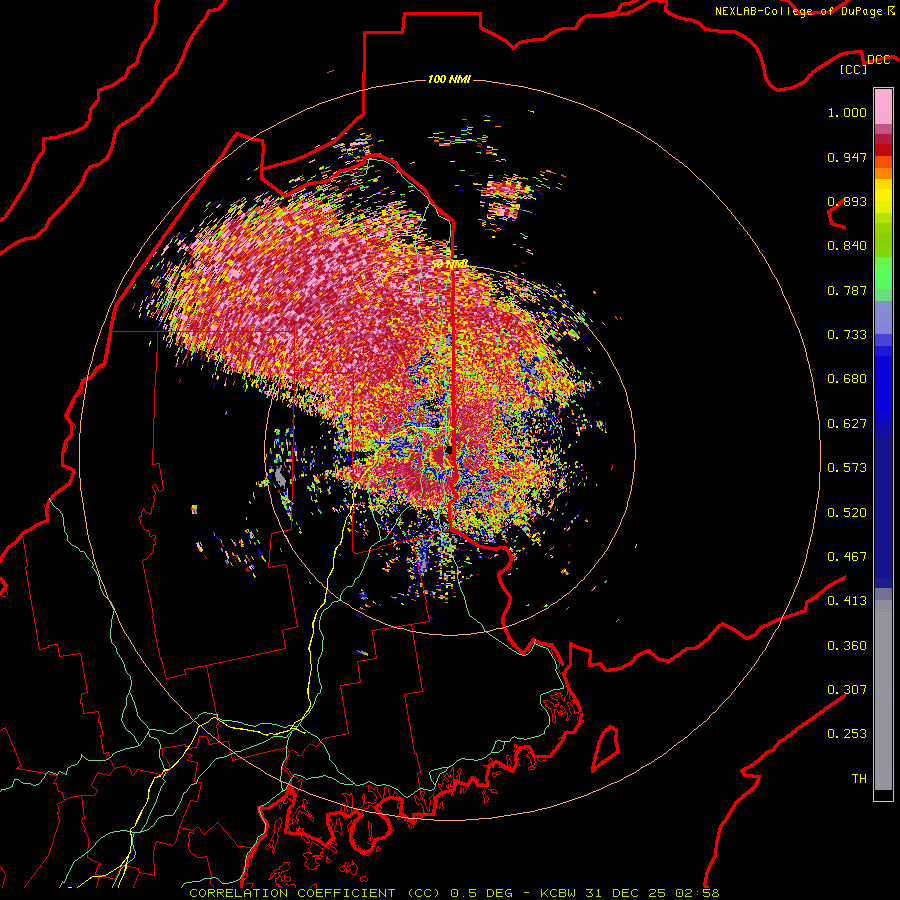Click the 0.307 scale value

coord(847,690)
